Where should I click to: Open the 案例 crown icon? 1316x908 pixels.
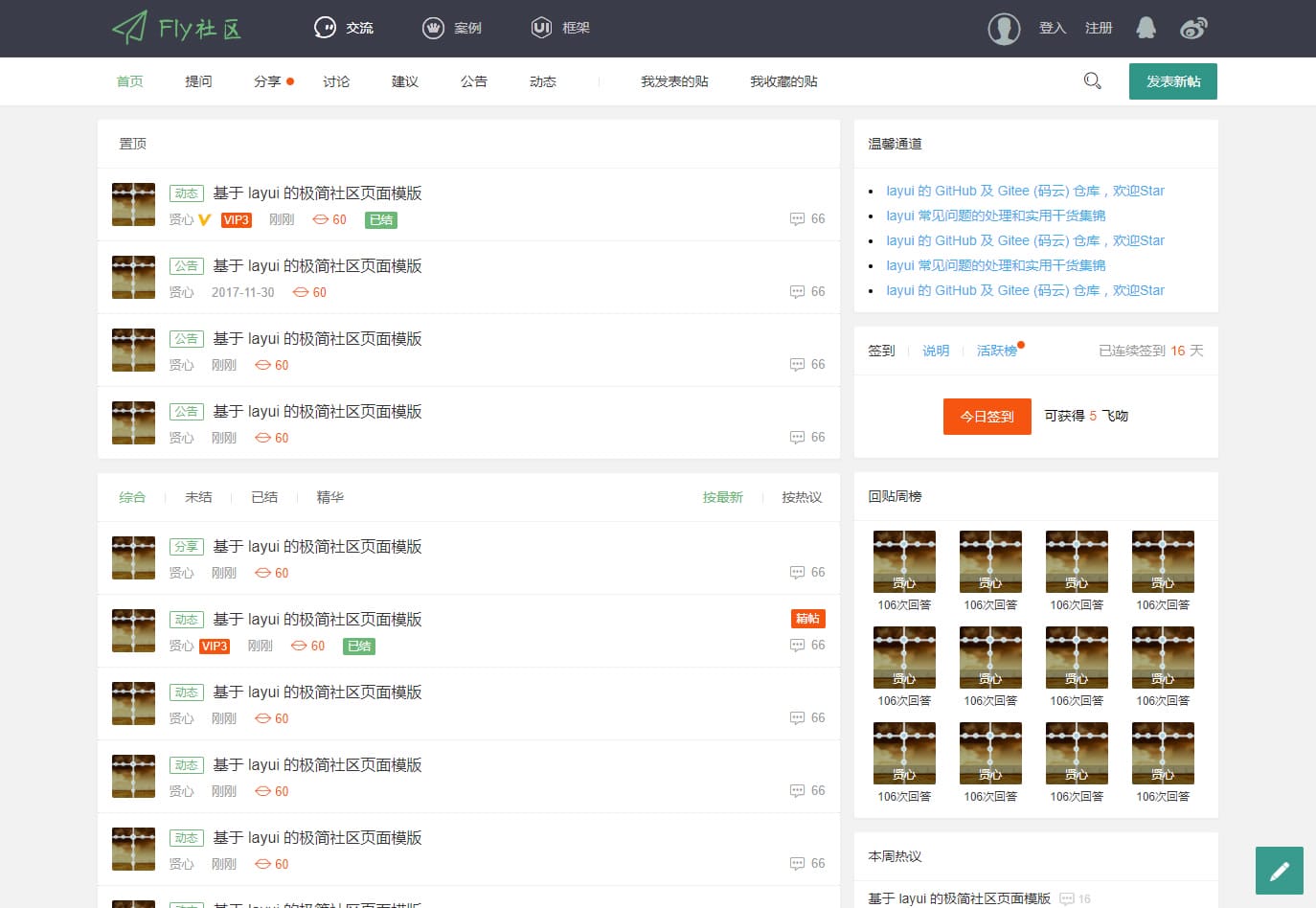coord(433,28)
